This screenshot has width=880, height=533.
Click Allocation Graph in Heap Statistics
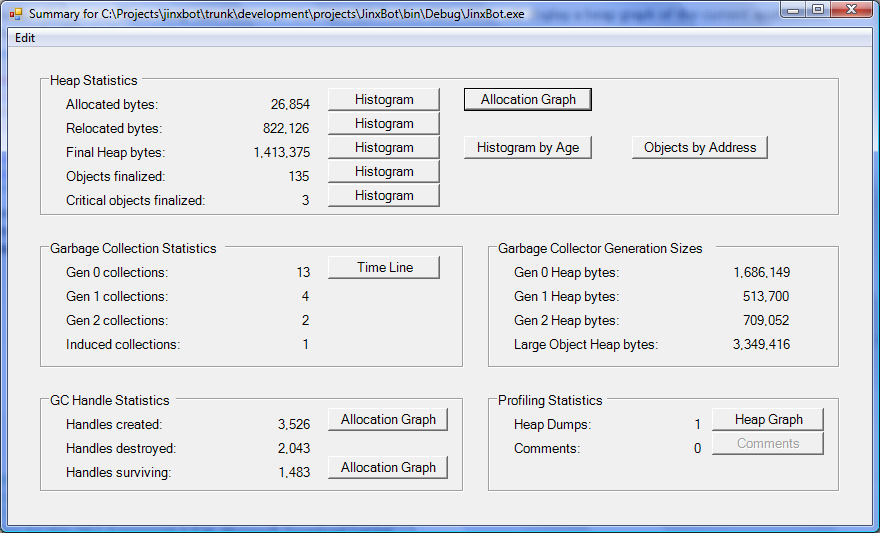(528, 100)
